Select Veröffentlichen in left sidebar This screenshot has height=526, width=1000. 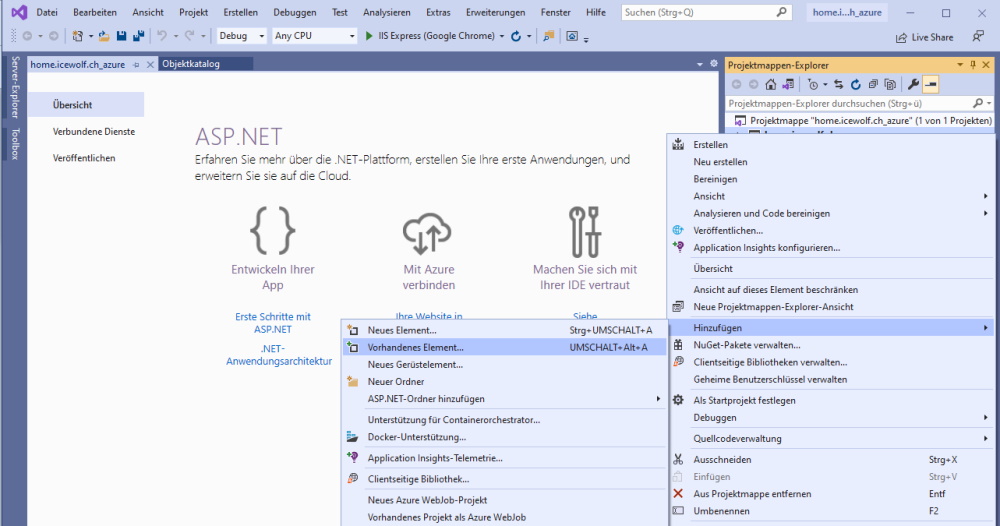(x=84, y=158)
